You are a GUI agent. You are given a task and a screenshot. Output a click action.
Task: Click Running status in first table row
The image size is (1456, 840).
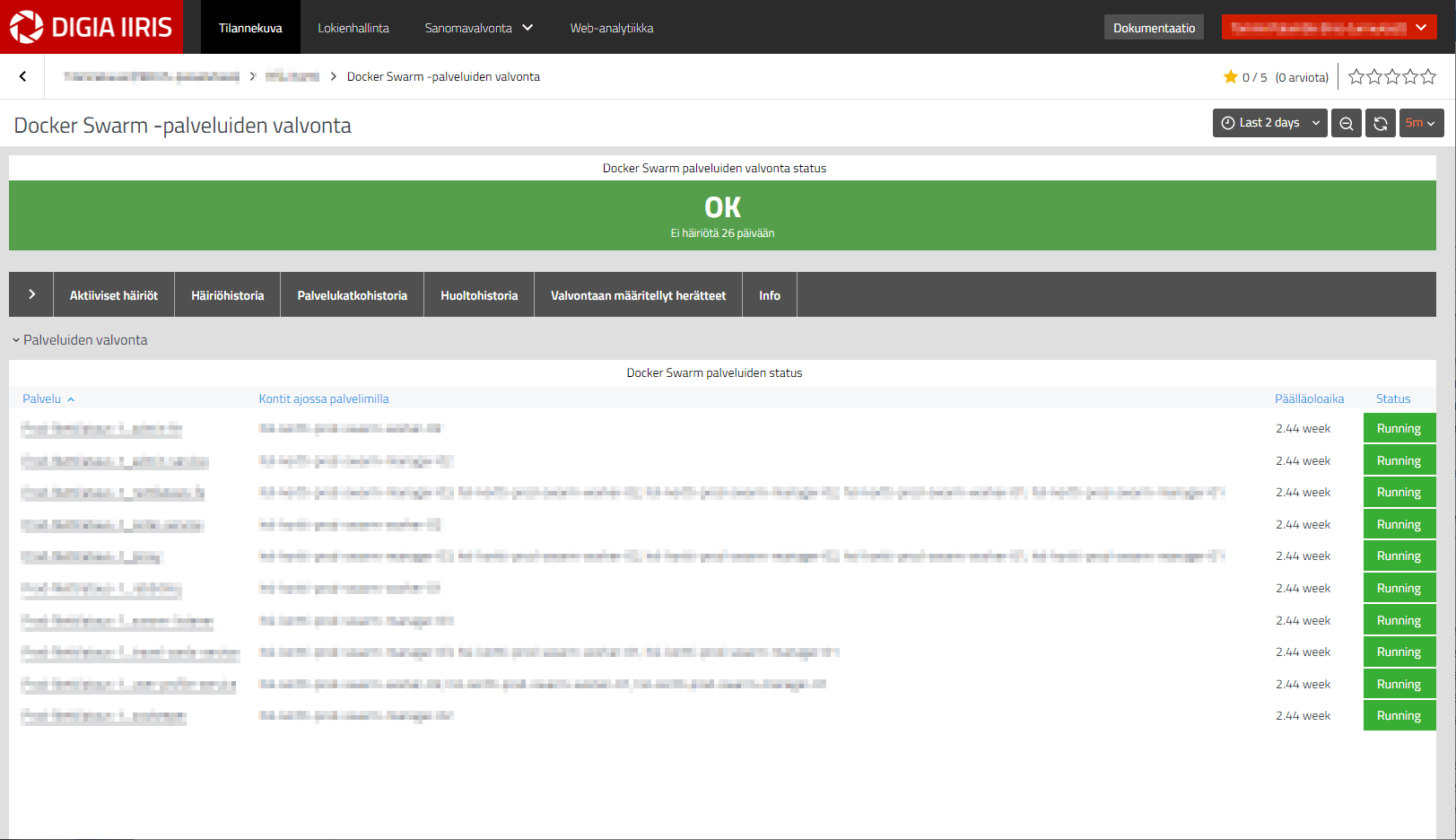click(1399, 428)
